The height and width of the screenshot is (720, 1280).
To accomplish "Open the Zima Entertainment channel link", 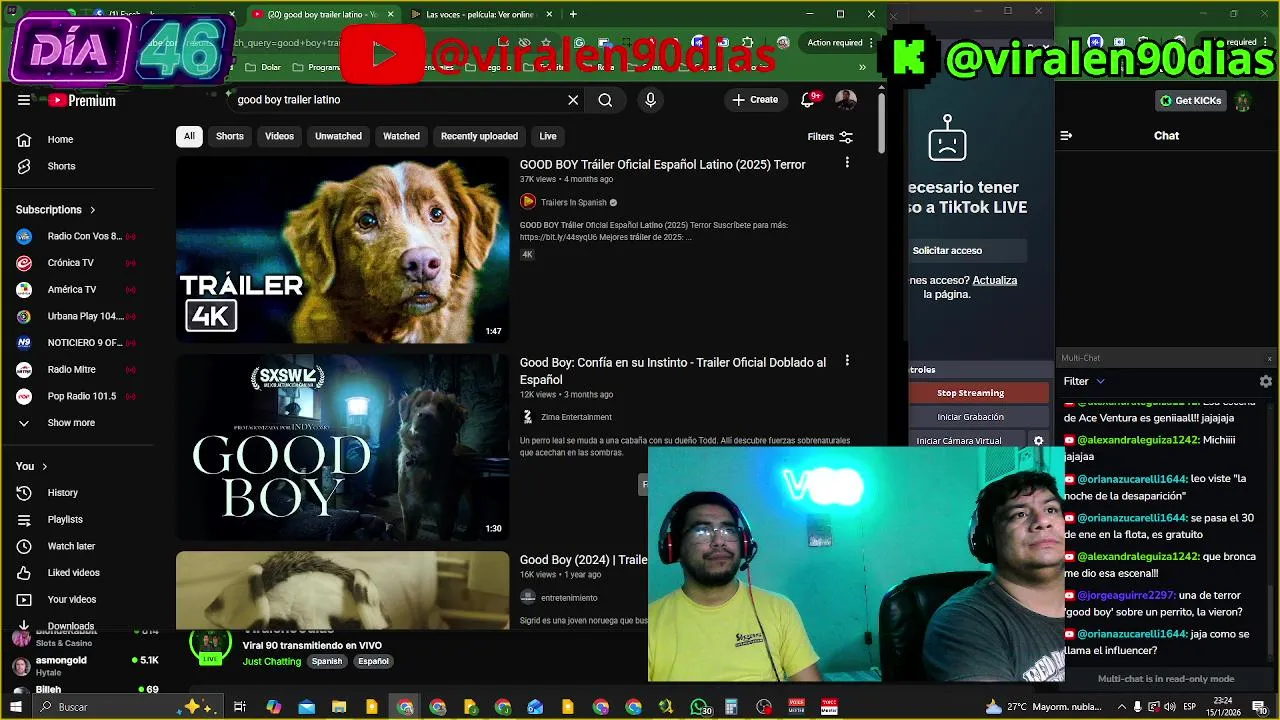I will tap(576, 417).
